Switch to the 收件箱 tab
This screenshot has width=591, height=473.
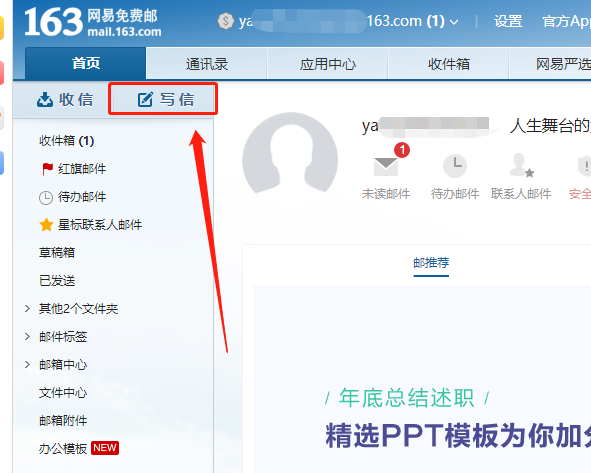pyautogui.click(x=449, y=64)
